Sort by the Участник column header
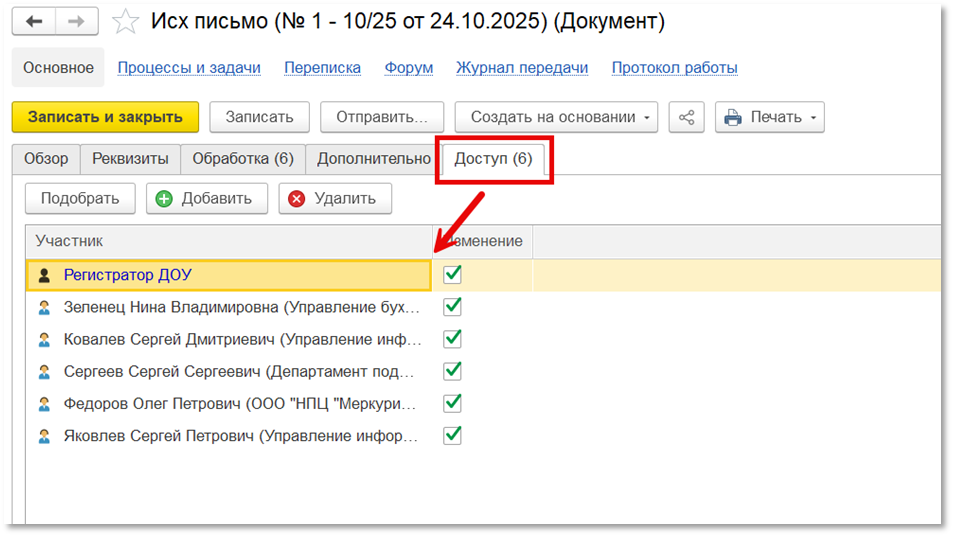The width and height of the screenshot is (954, 537). pyautogui.click(x=229, y=241)
